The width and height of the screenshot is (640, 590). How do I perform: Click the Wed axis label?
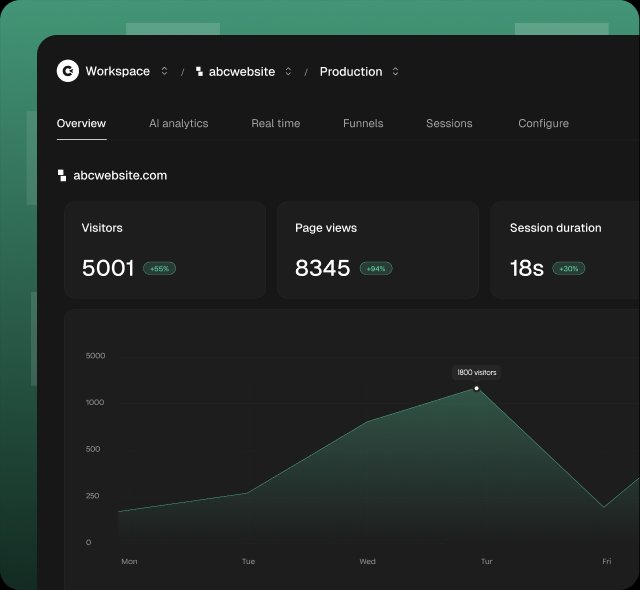coord(367,561)
